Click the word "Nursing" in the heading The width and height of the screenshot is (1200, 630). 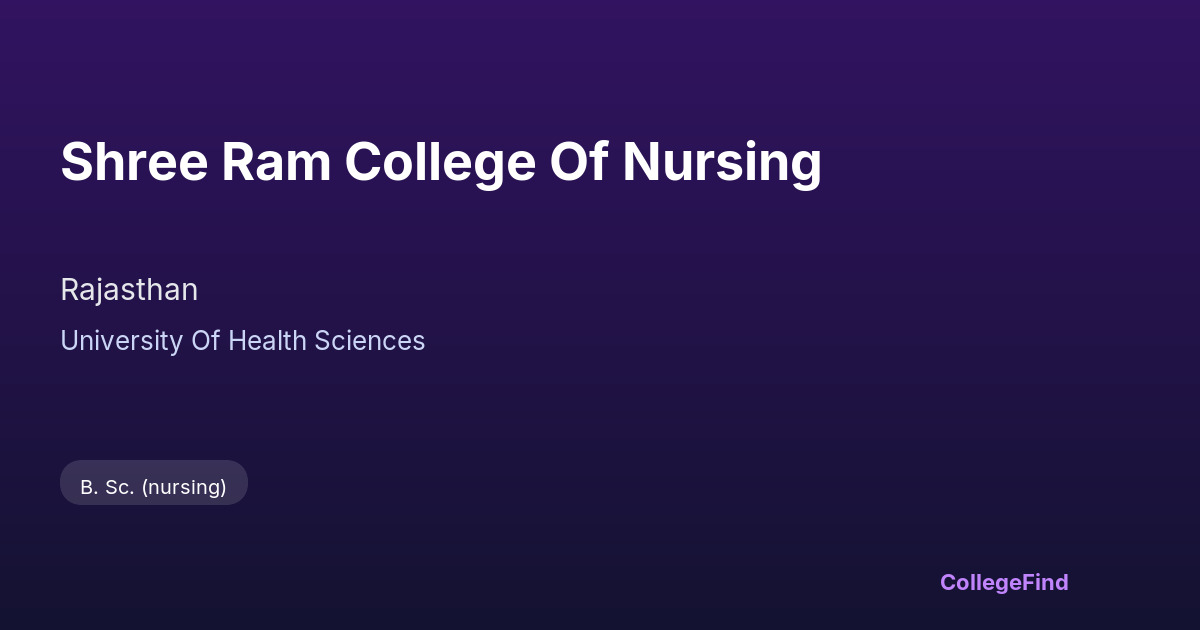tap(721, 162)
